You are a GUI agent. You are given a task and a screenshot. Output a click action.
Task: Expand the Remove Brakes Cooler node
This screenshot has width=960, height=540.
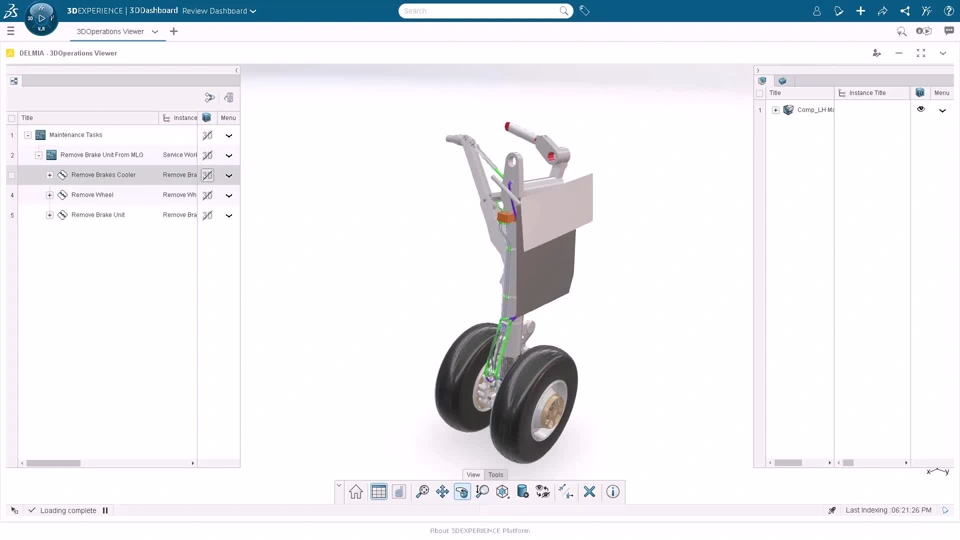coord(50,175)
